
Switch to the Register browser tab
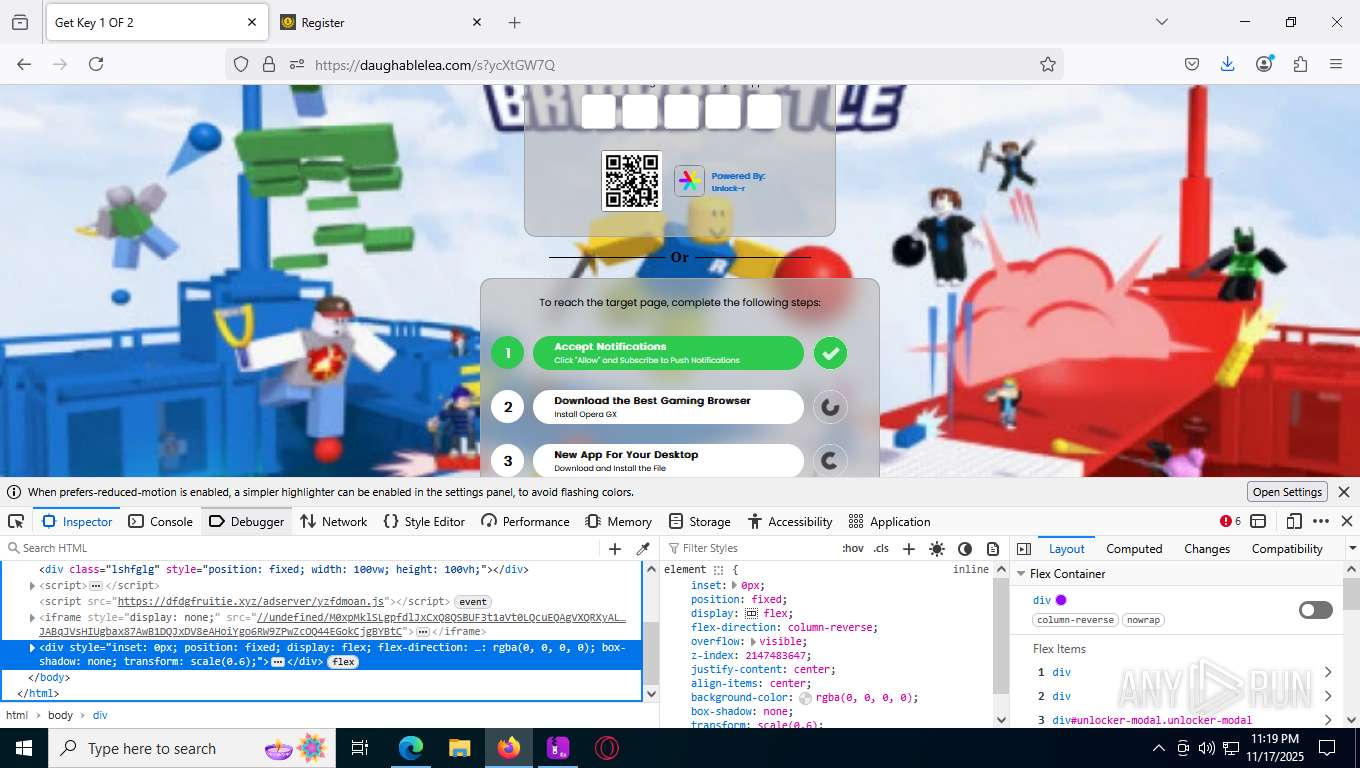(380, 22)
